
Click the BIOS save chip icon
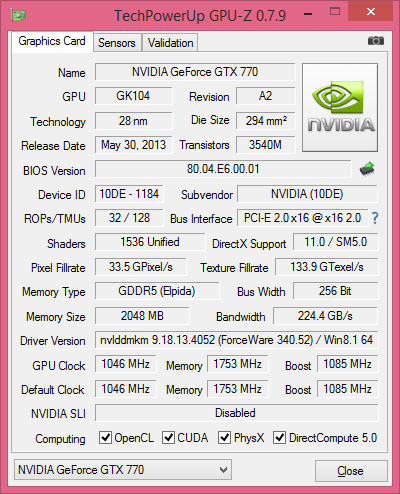[367, 169]
